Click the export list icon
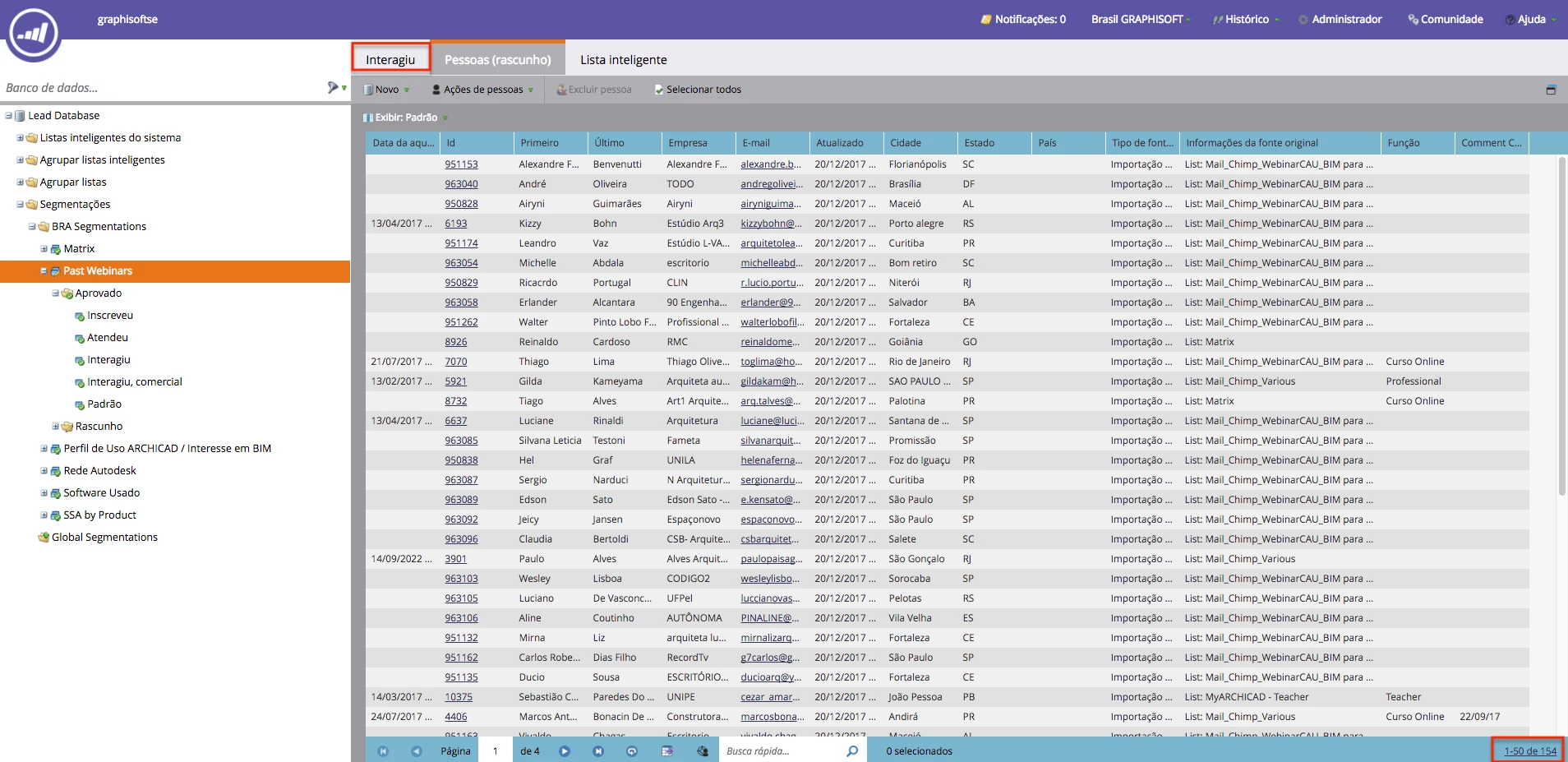Screen dimensions: 1568x762 tap(667, 750)
